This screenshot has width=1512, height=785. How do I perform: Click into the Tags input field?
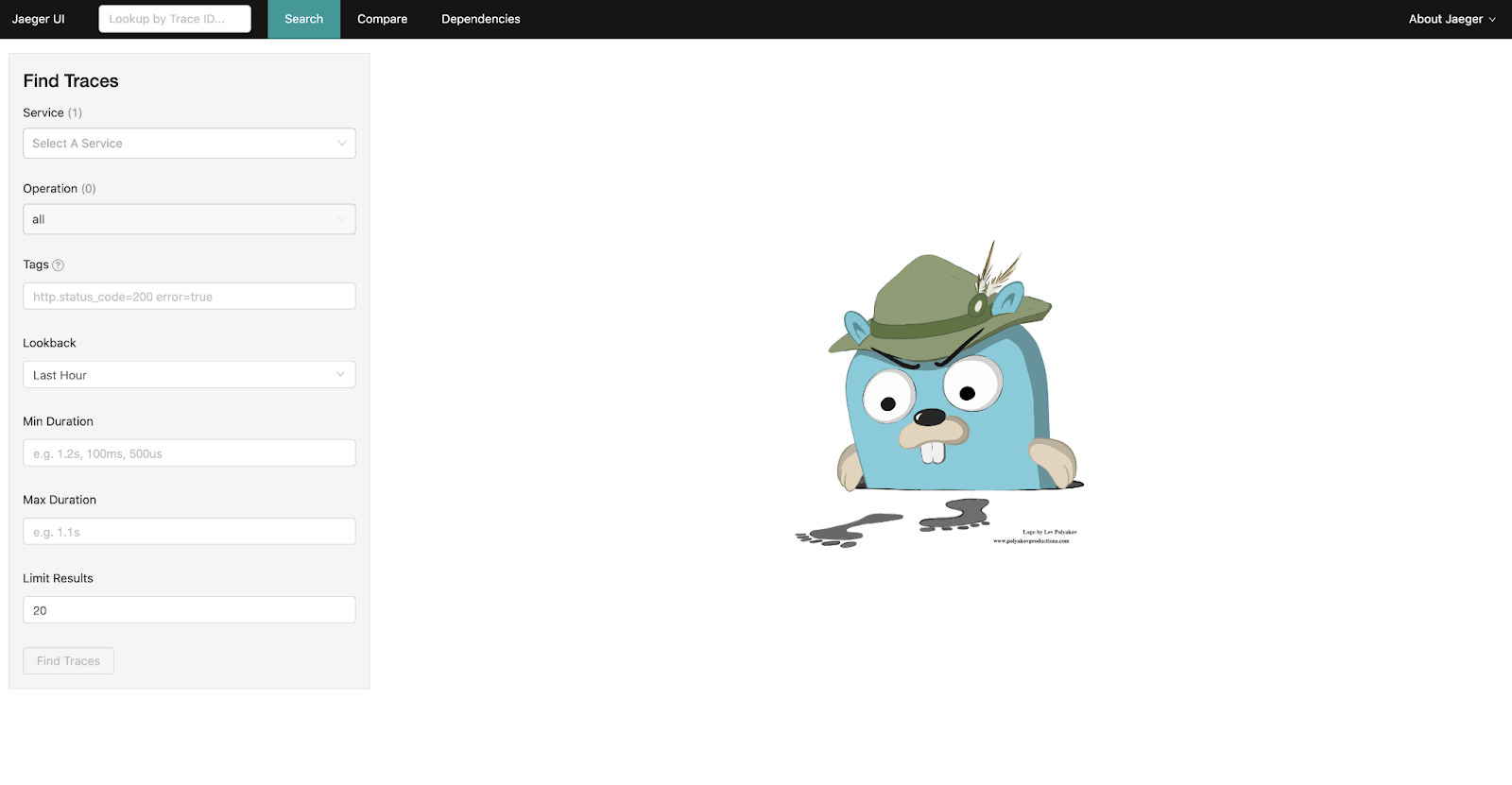pyautogui.click(x=189, y=297)
